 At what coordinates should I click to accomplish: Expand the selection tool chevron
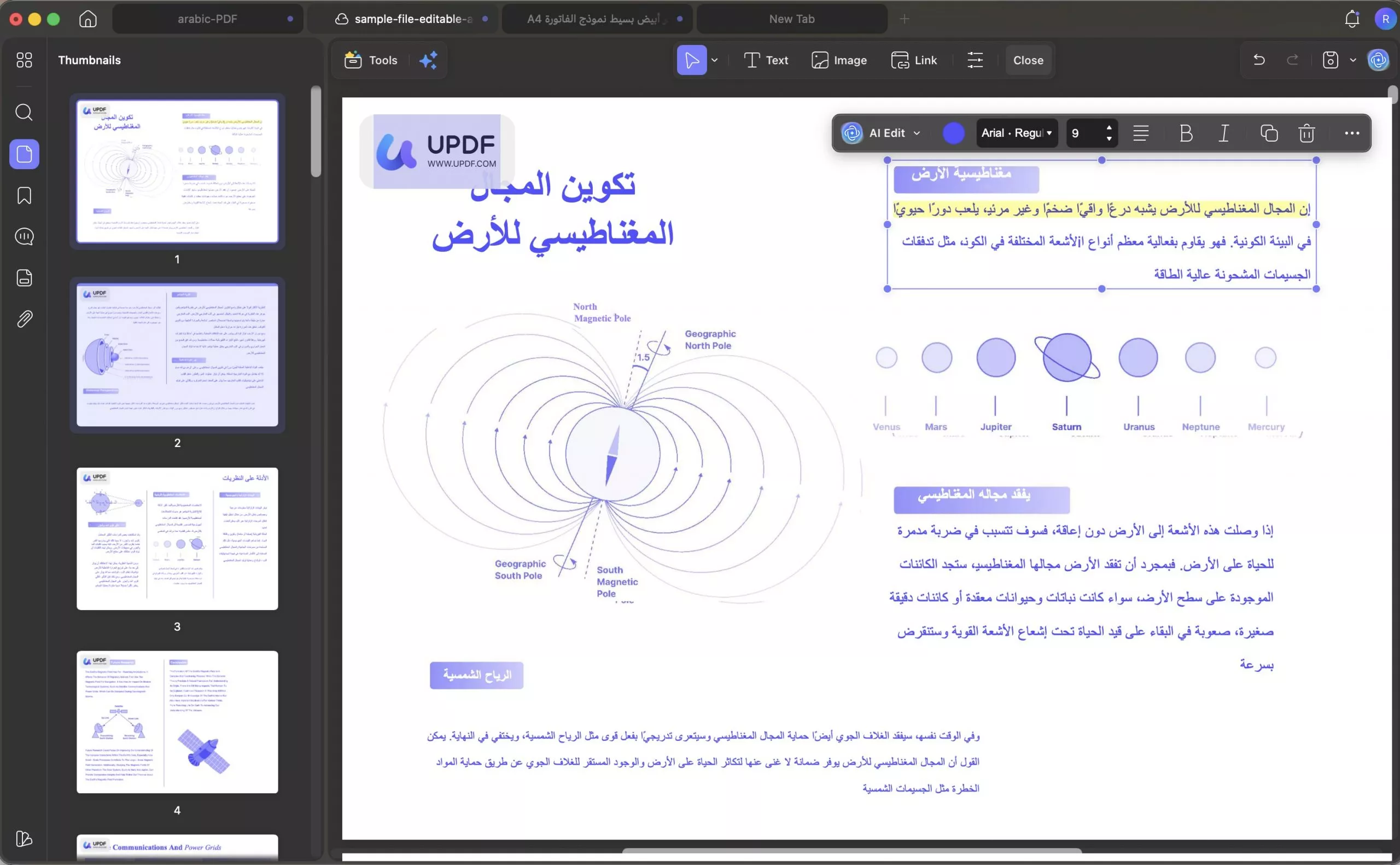click(715, 60)
